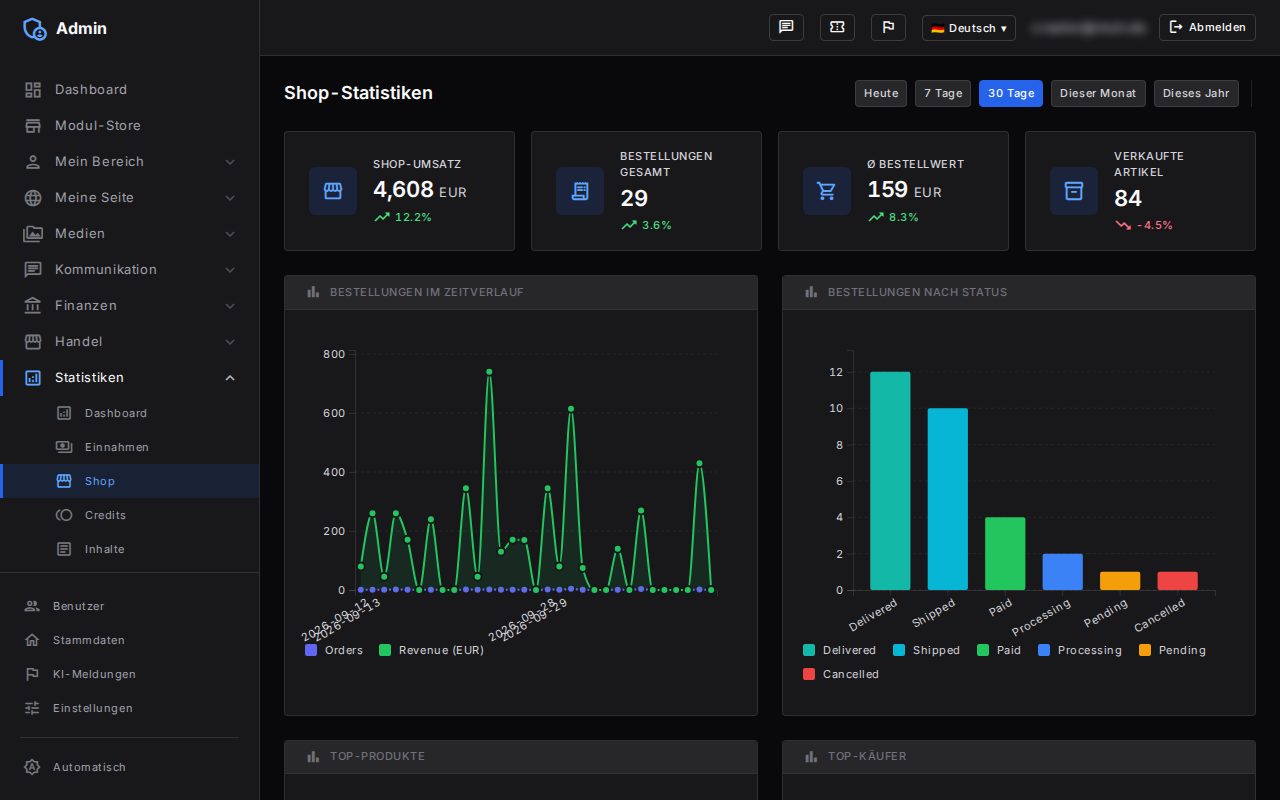
Task: Expand the Mein Bereich menu
Action: point(130,161)
